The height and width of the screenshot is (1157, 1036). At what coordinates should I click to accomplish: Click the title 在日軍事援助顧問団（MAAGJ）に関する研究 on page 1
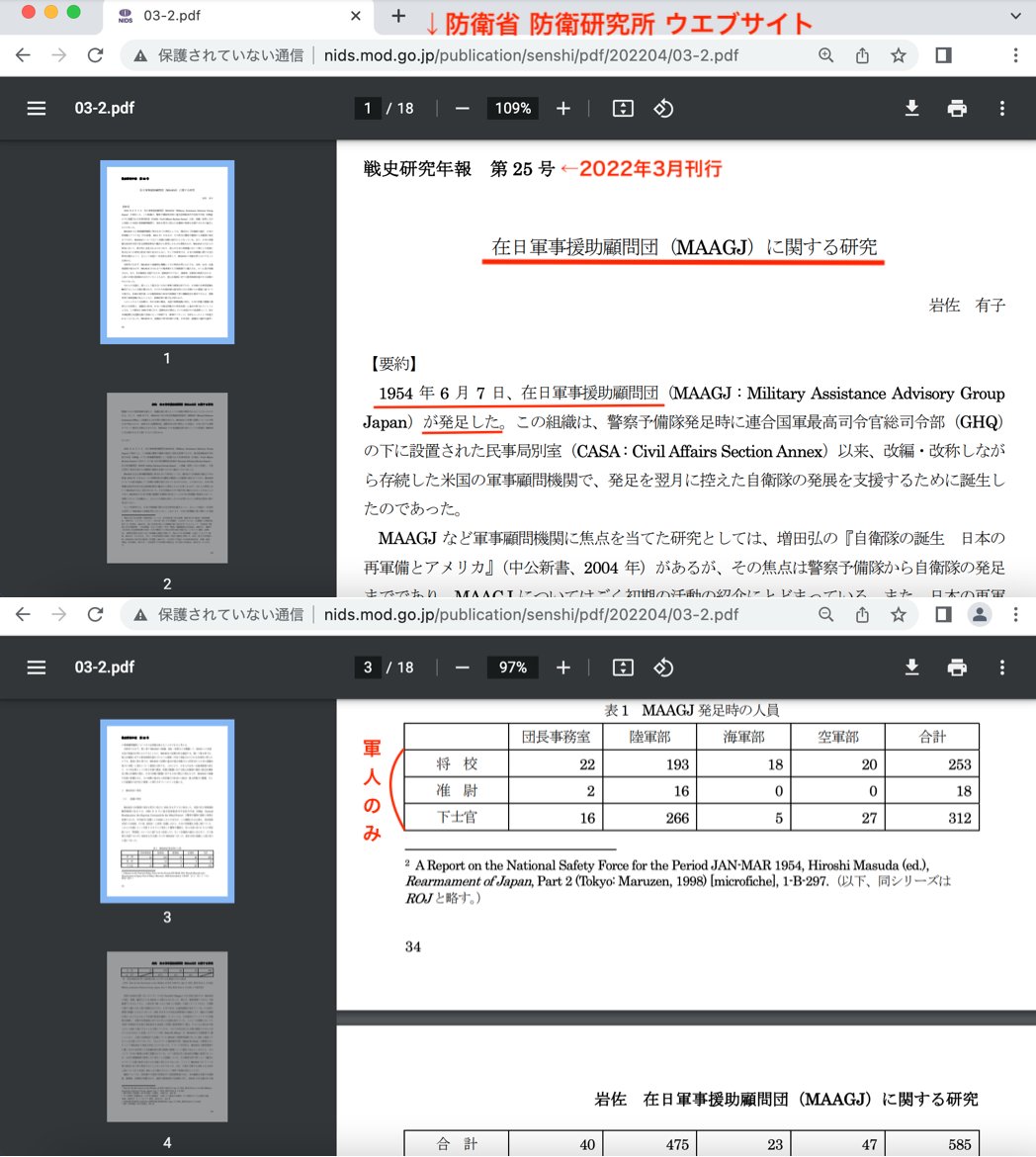tap(684, 247)
